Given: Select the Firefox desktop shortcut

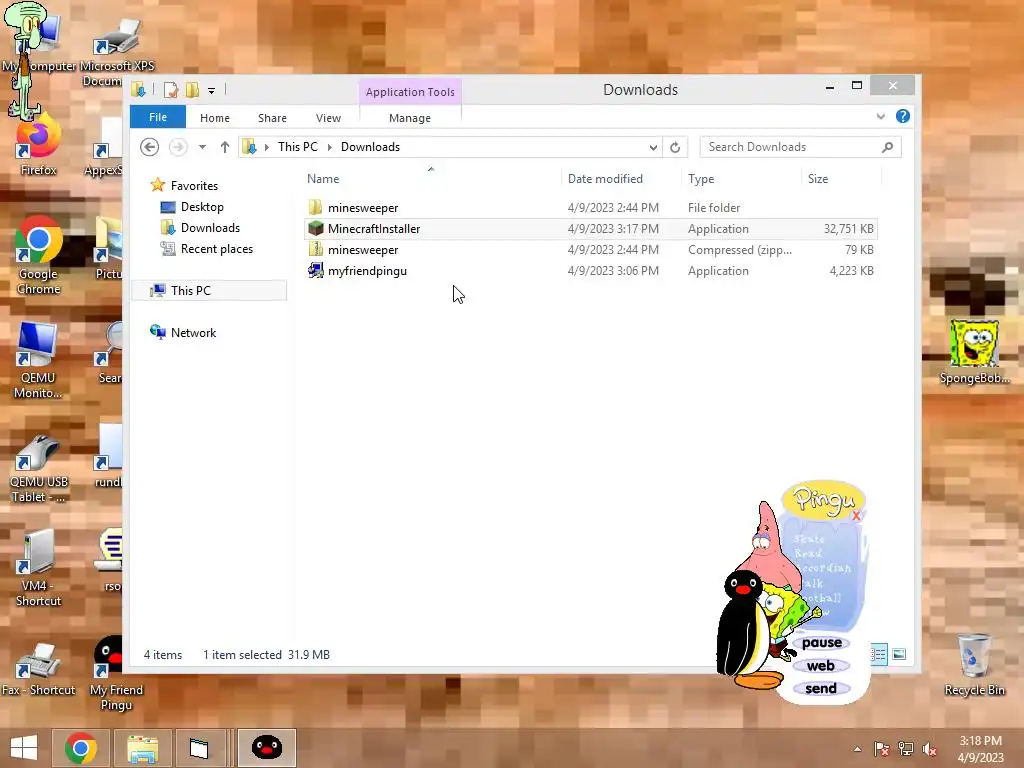Looking at the screenshot, I should pyautogui.click(x=38, y=145).
